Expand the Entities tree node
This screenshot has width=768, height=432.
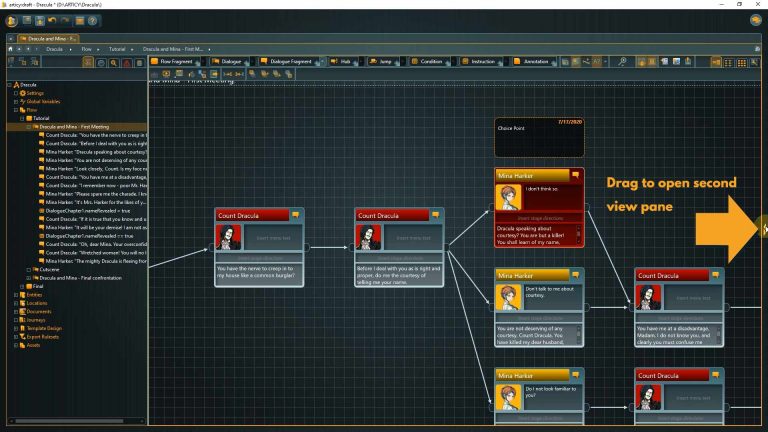(x=16, y=295)
